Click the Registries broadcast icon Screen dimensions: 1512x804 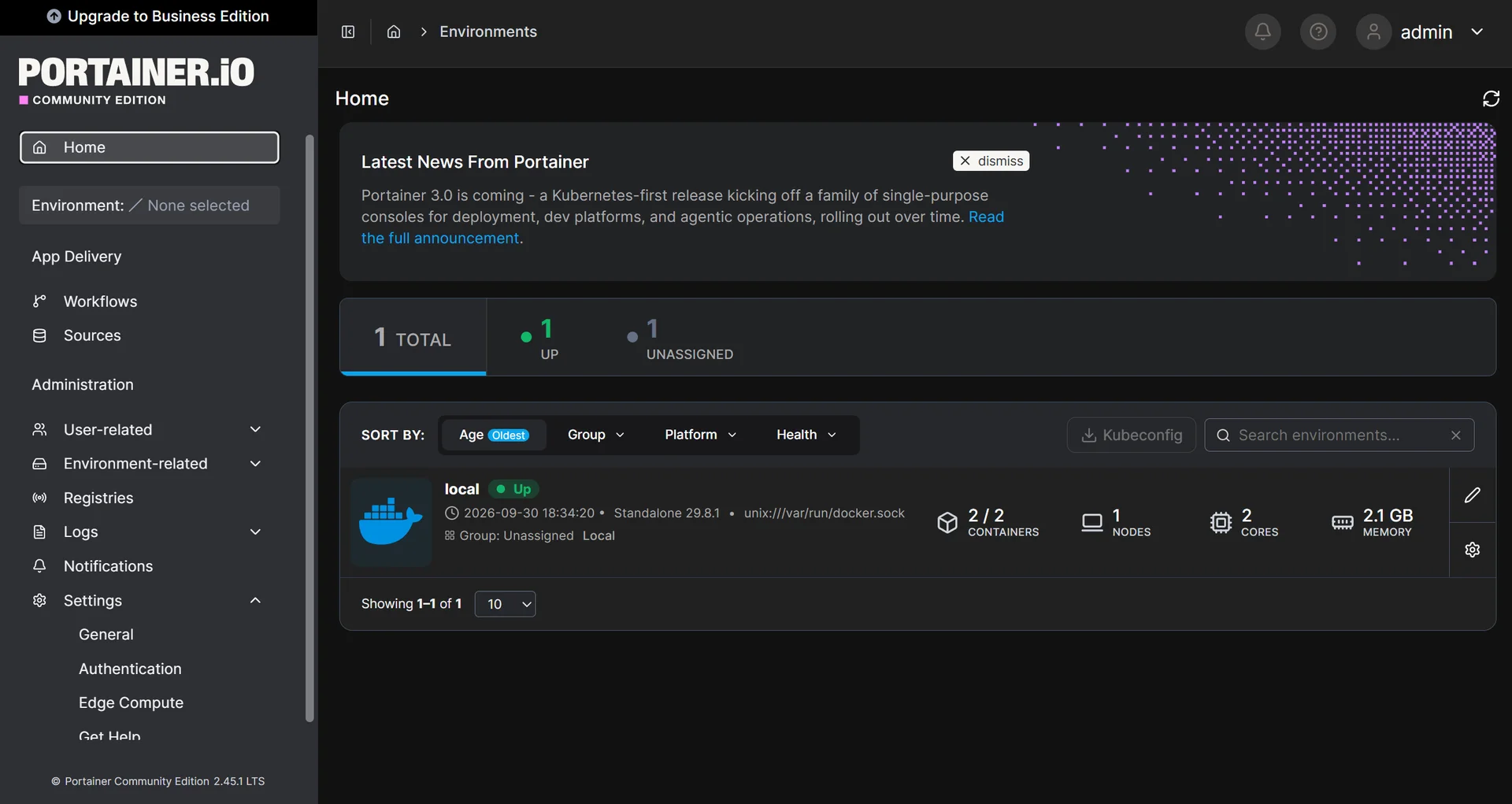39,498
